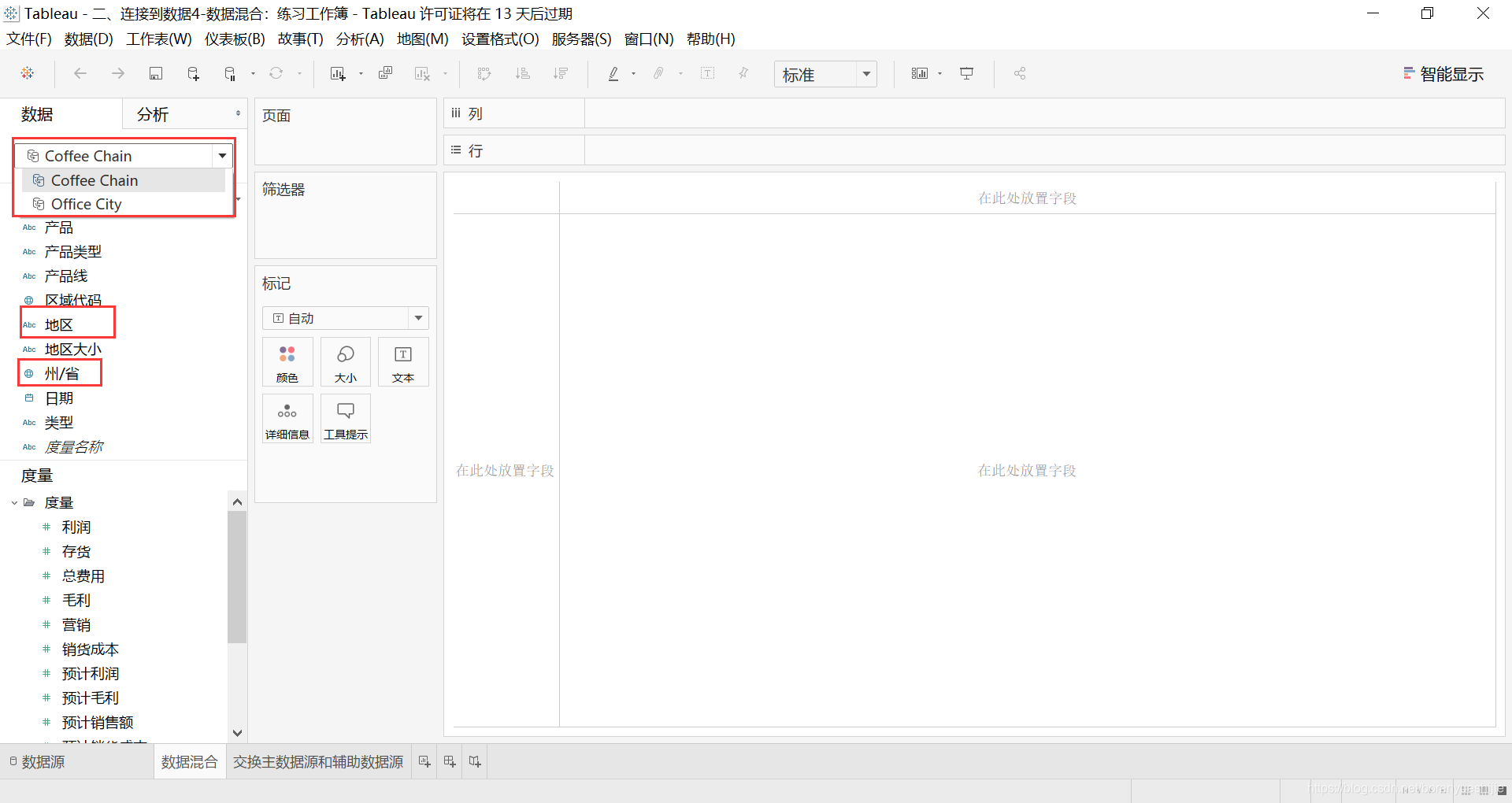Viewport: 1512px width, 803px height.
Task: Open the Tooltip (工具提示) marks card
Action: coord(346,419)
